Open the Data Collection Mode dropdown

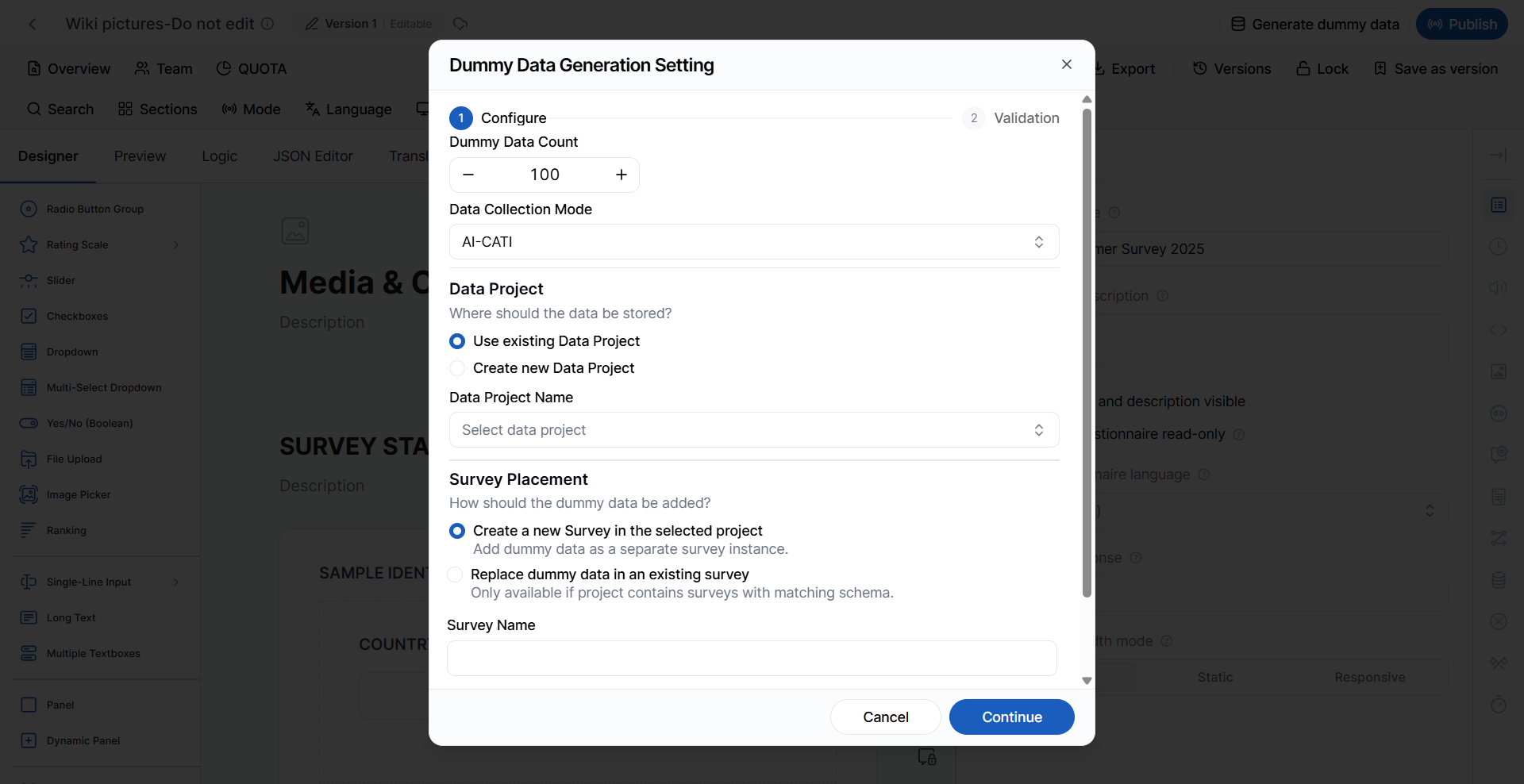[x=754, y=242]
